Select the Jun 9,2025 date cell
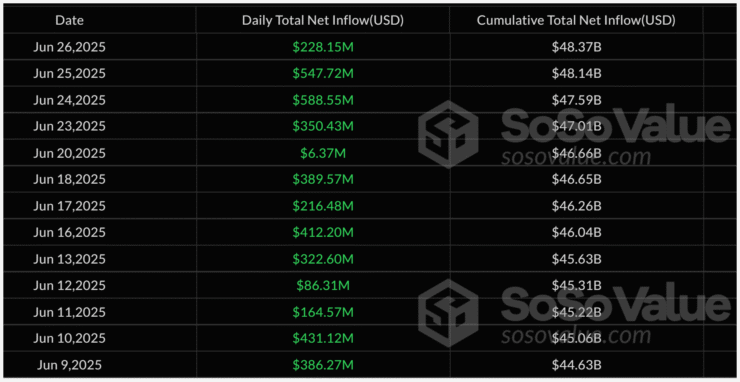 [69, 365]
